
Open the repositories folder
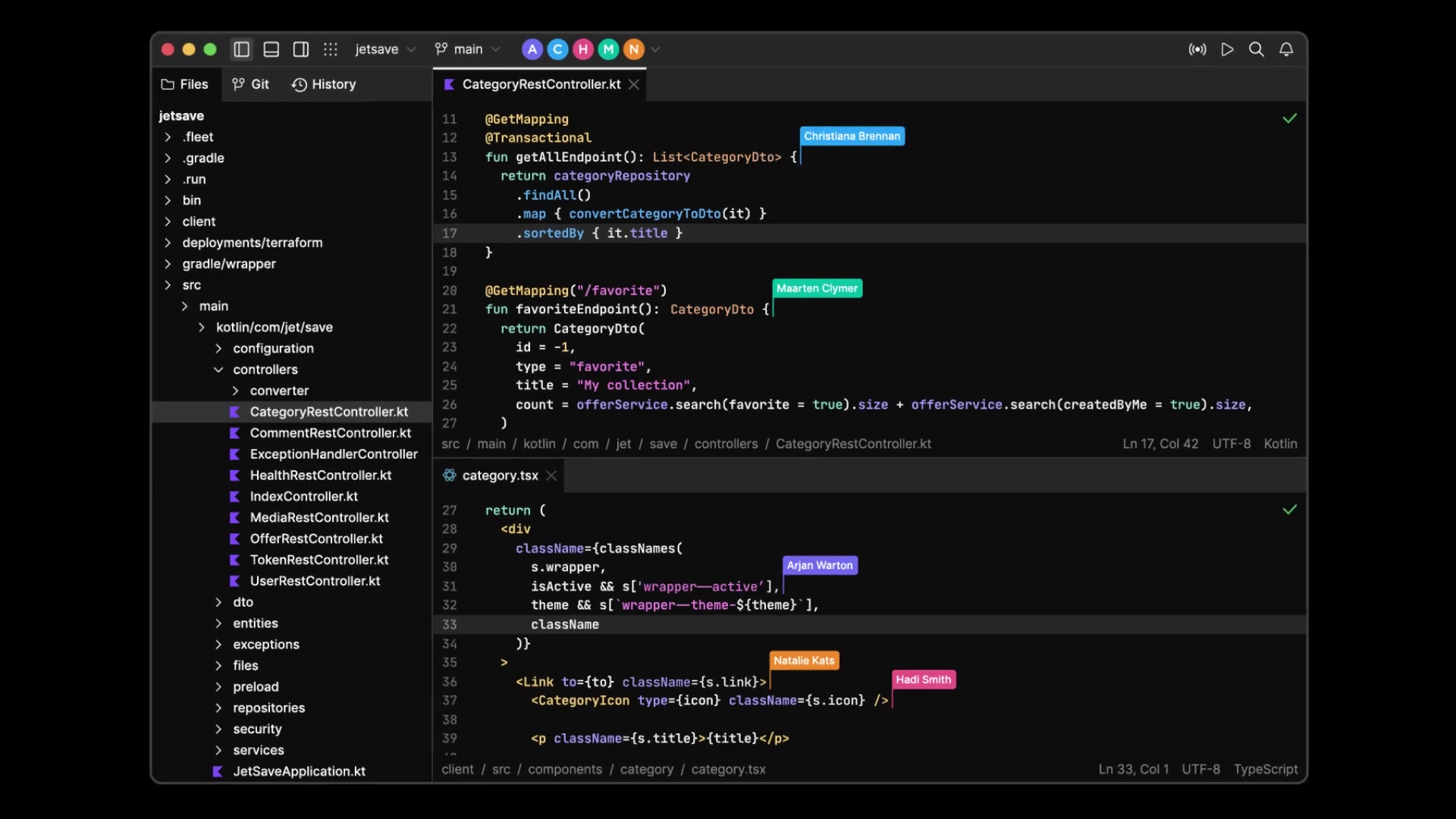coord(269,708)
